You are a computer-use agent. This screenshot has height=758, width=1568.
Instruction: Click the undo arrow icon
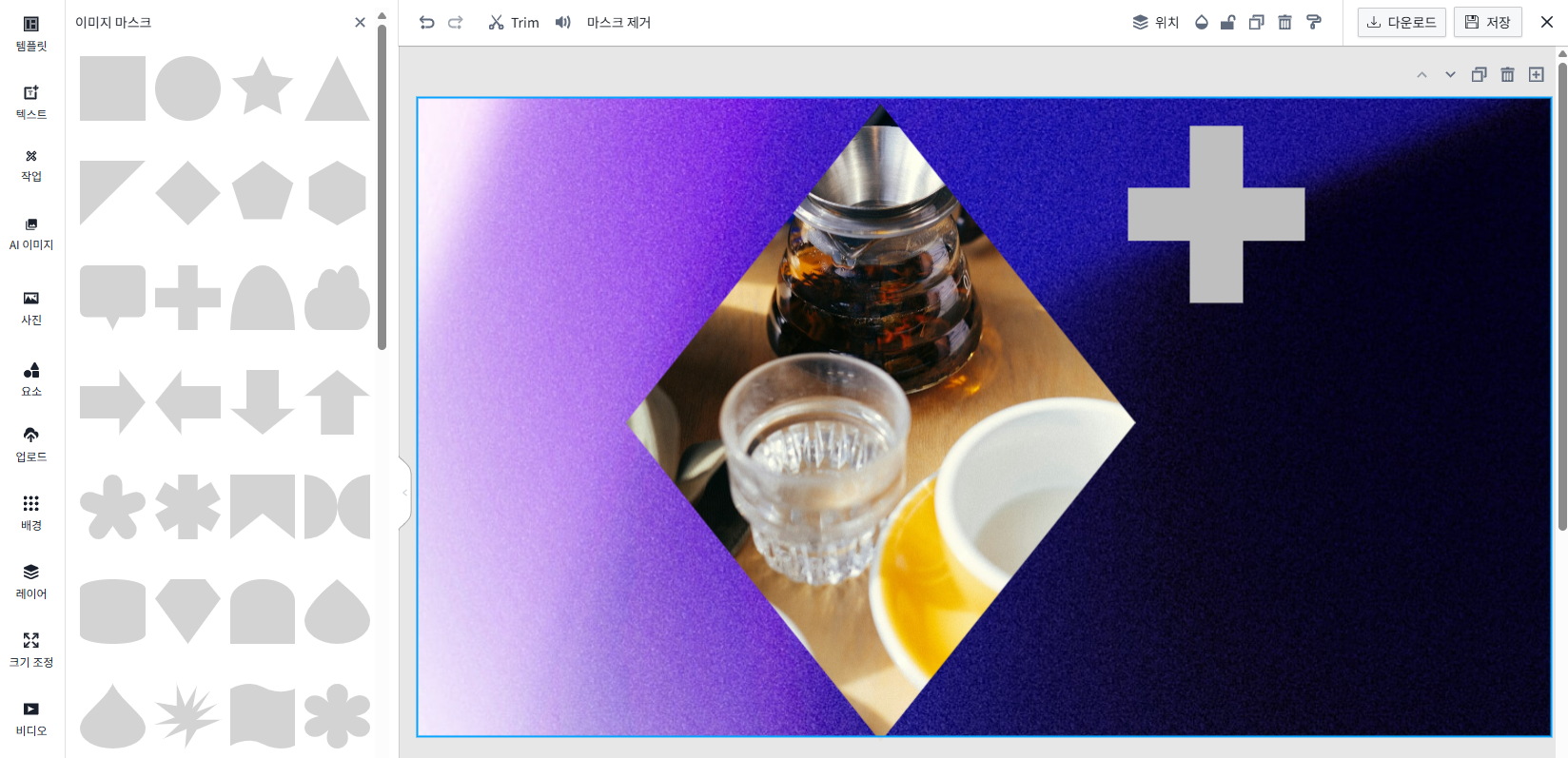click(427, 23)
